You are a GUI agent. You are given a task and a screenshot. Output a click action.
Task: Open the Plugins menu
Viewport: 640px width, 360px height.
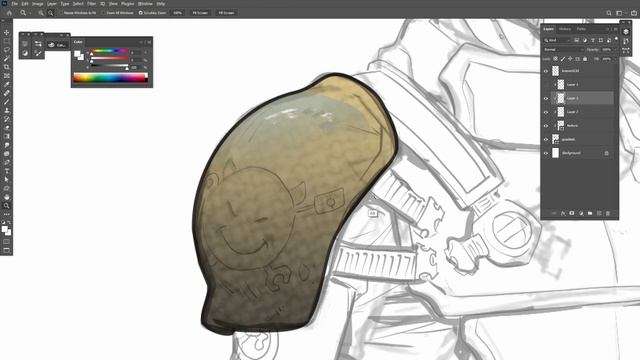(127, 4)
